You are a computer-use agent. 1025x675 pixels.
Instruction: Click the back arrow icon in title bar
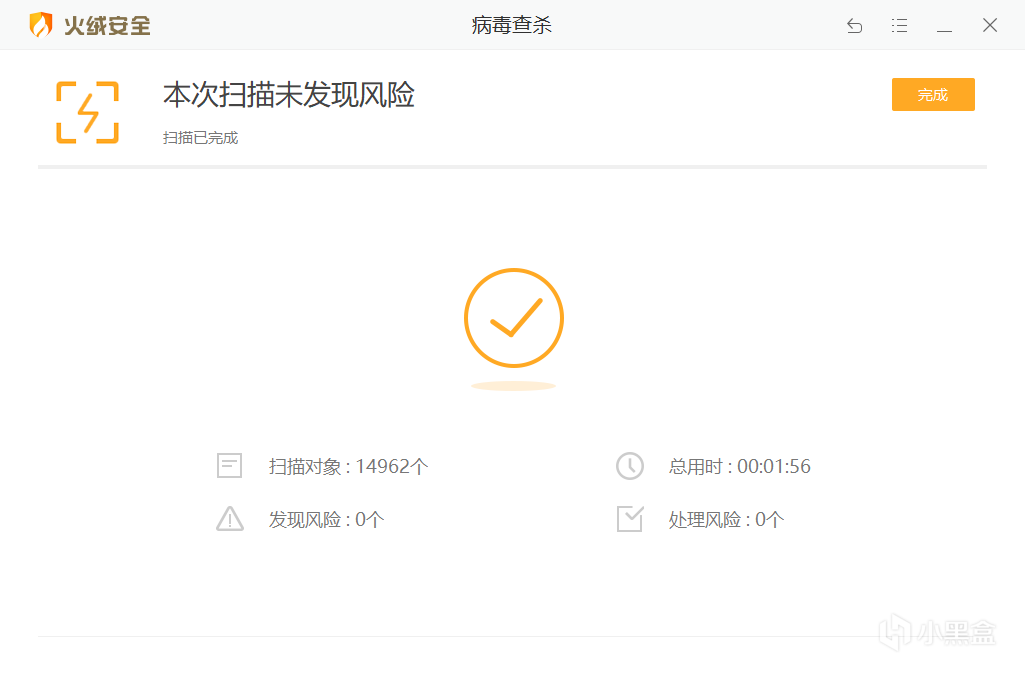(x=854, y=25)
